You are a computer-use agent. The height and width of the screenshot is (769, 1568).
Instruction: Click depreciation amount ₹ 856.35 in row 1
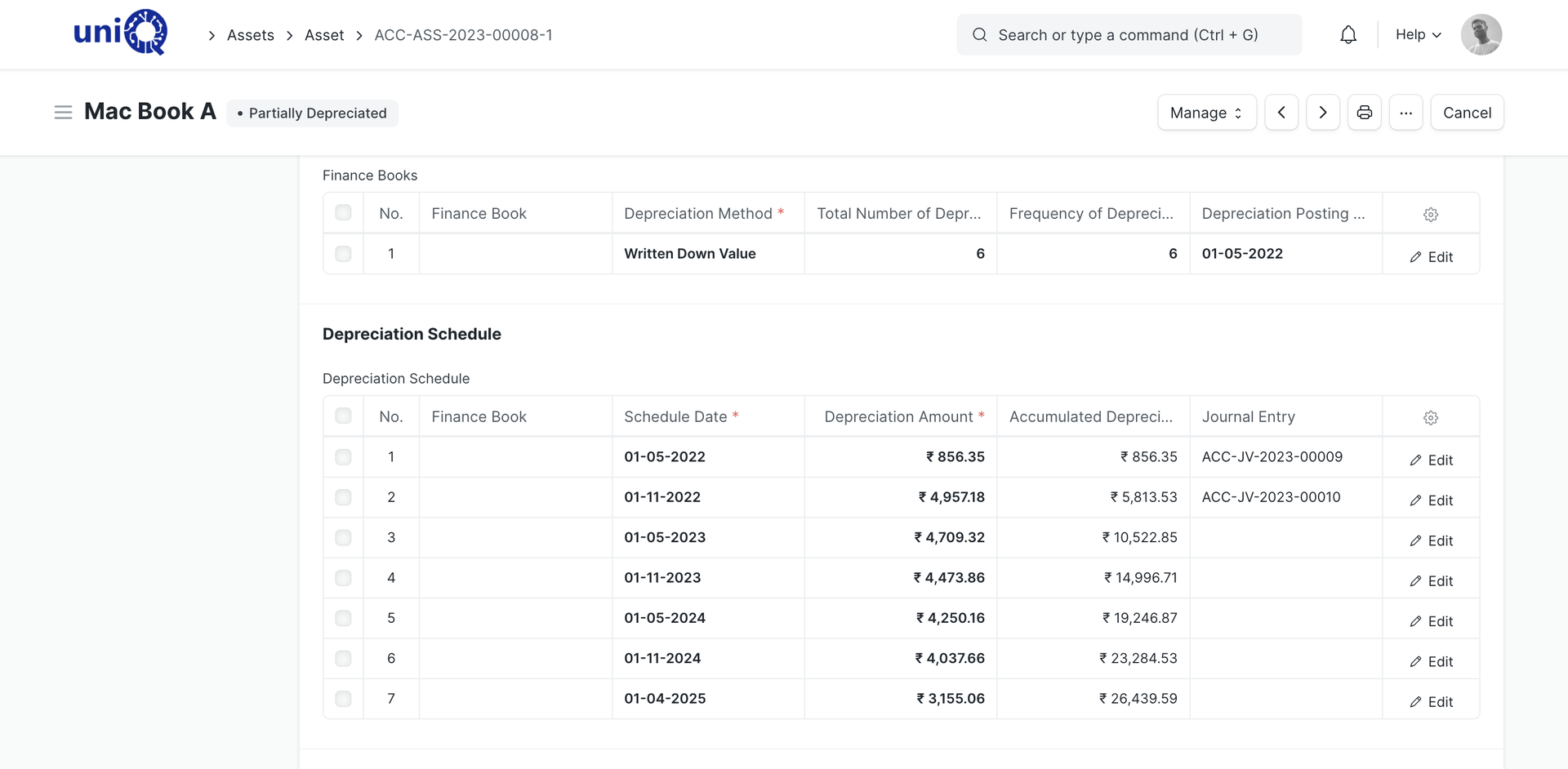[x=955, y=456]
